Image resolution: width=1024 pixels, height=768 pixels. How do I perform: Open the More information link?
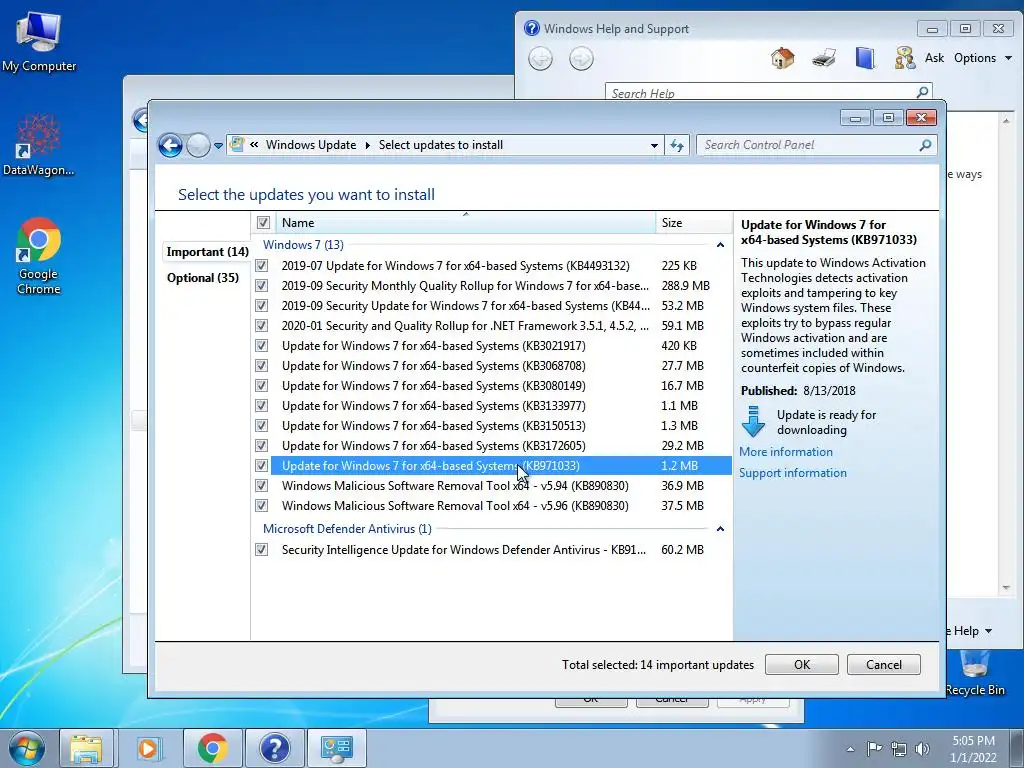pos(786,452)
